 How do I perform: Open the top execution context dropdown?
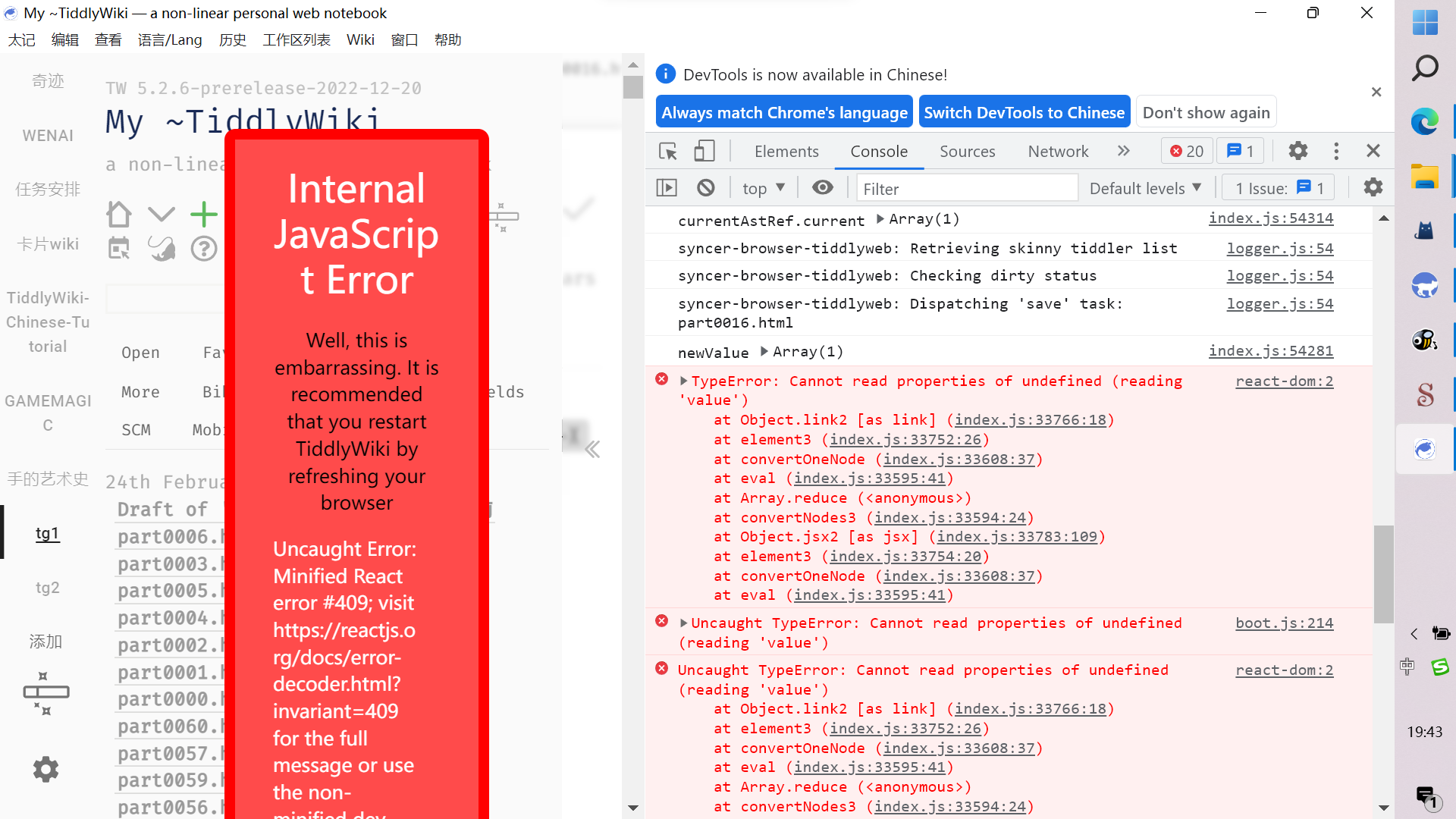764,188
